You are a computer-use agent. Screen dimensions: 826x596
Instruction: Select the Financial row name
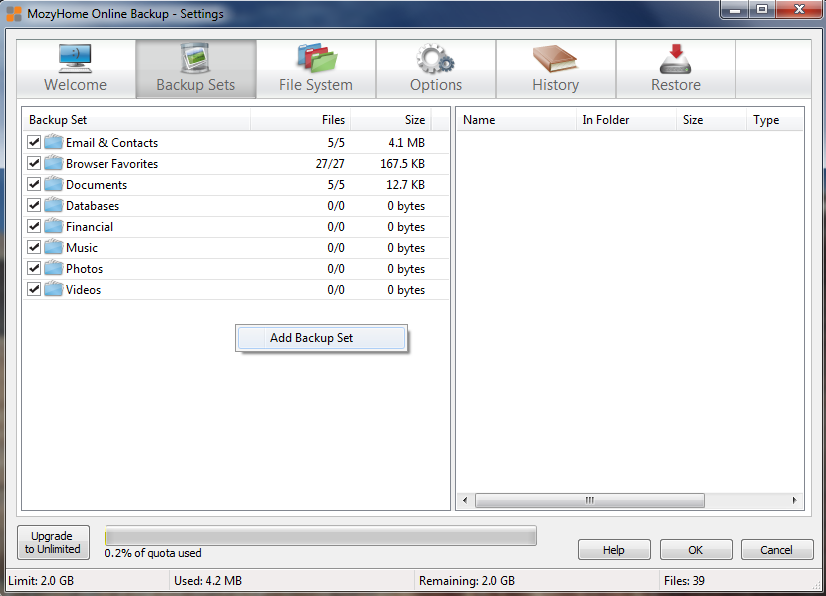click(90, 227)
